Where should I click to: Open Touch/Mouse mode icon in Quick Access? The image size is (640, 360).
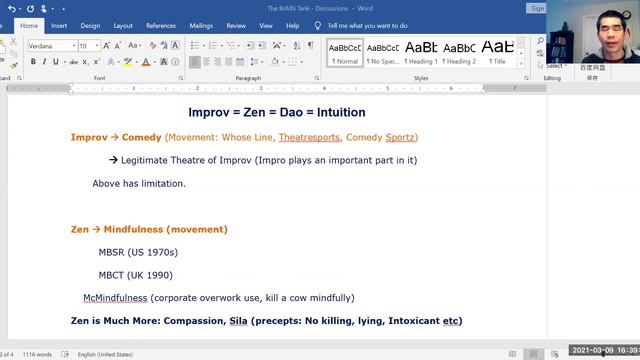(43, 9)
